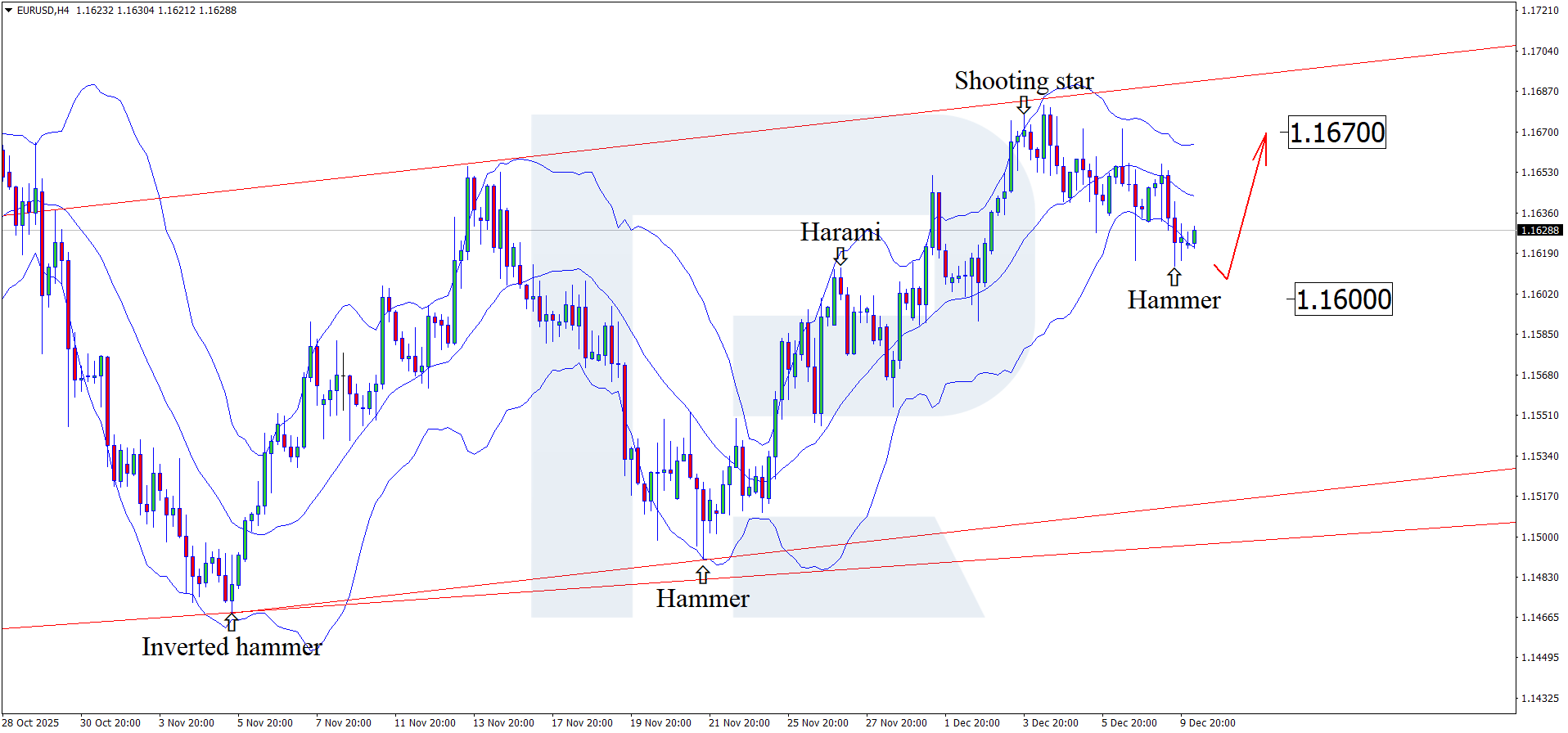The image size is (1568, 733).
Task: Select the 19 Nov 20:00 time axis label
Action: [660, 722]
